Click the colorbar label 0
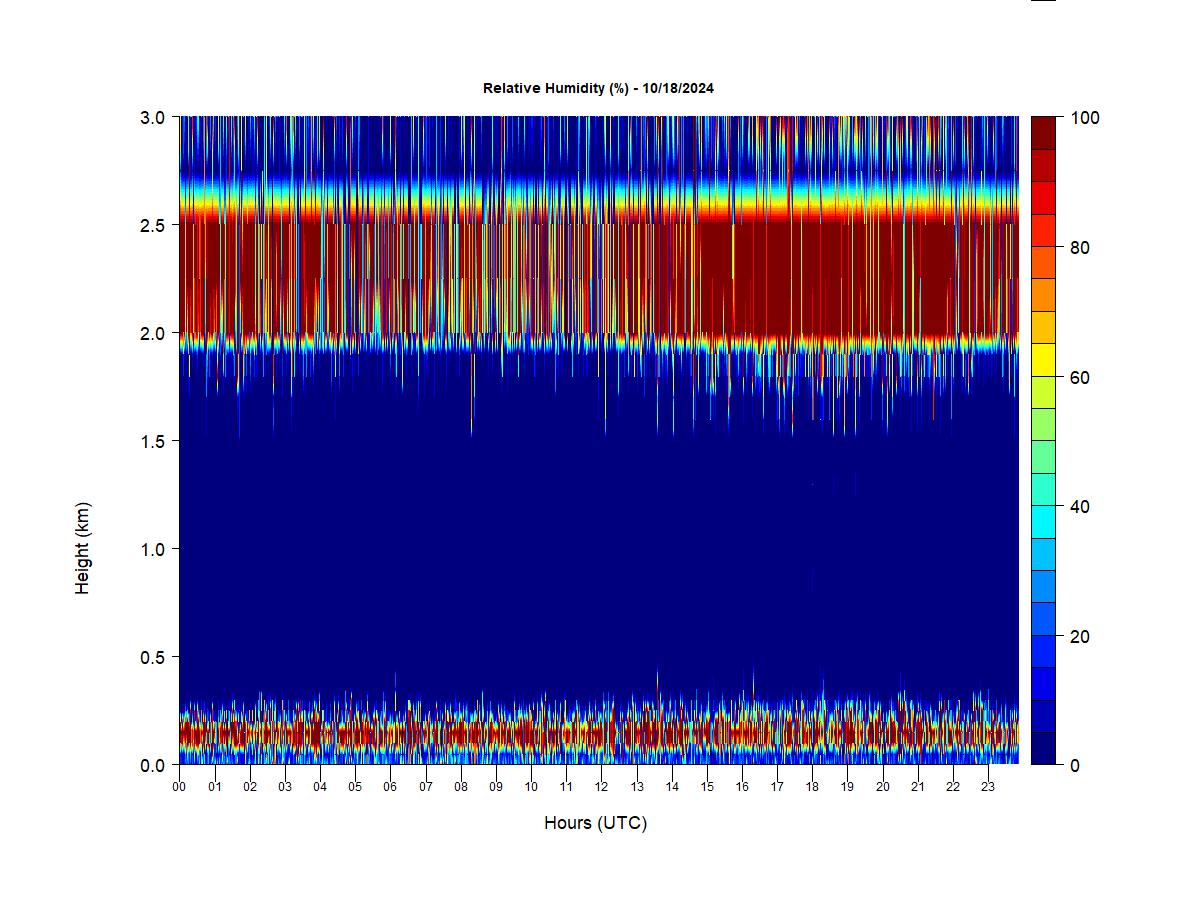1200x900 pixels. click(1074, 766)
